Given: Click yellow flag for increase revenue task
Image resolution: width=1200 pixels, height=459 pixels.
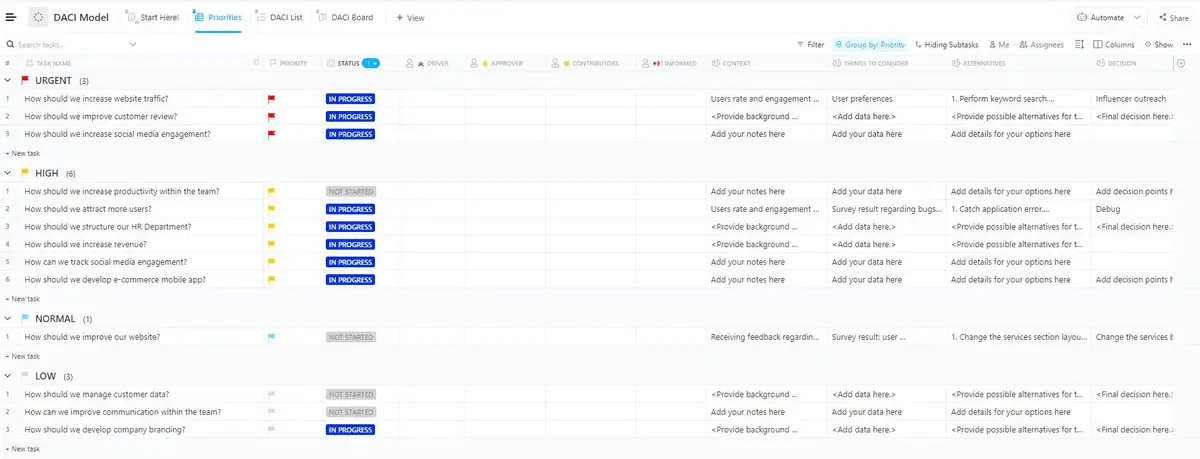Looking at the screenshot, I should click(271, 244).
